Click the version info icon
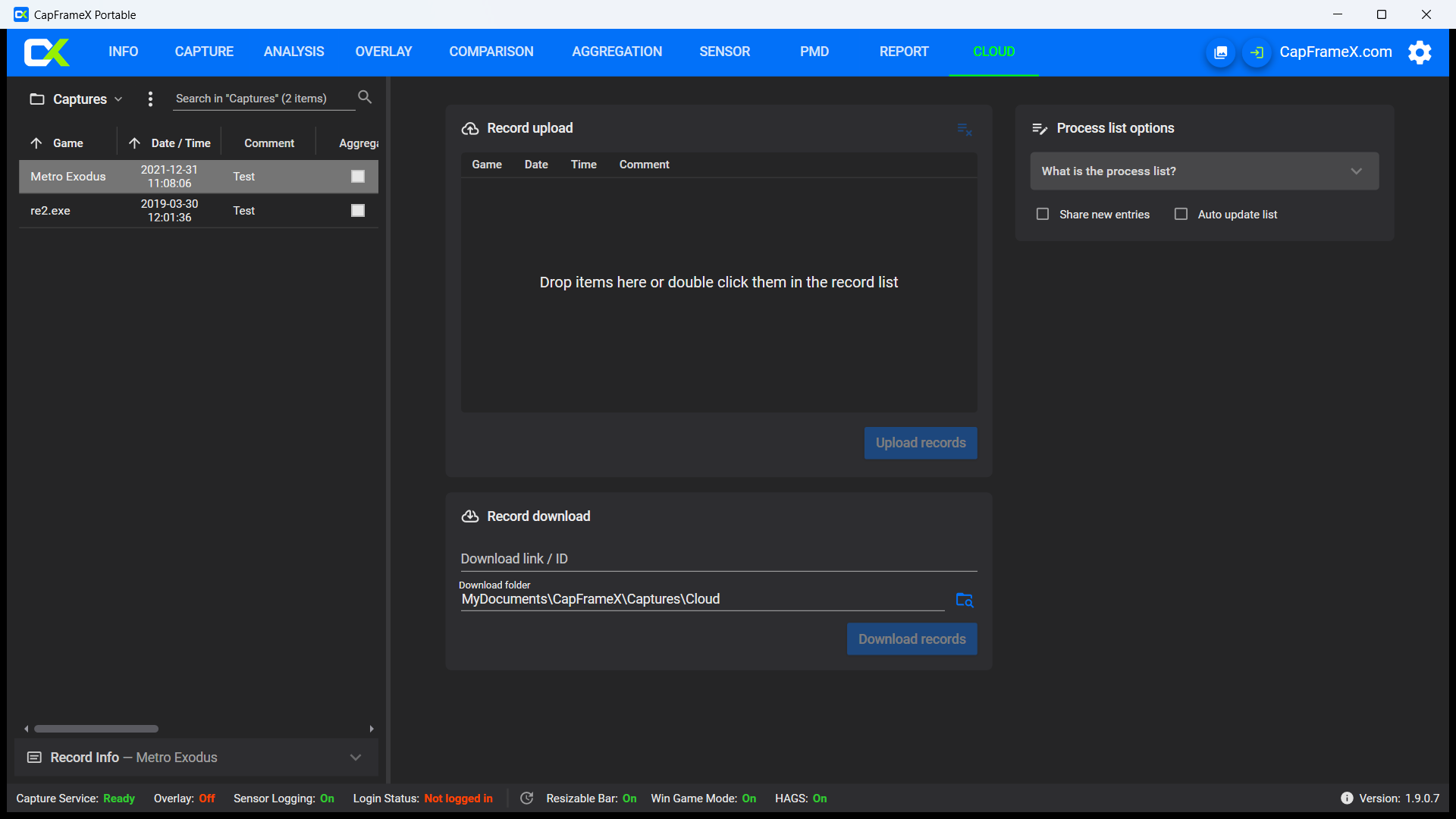This screenshot has width=1456, height=819. pos(1347,799)
